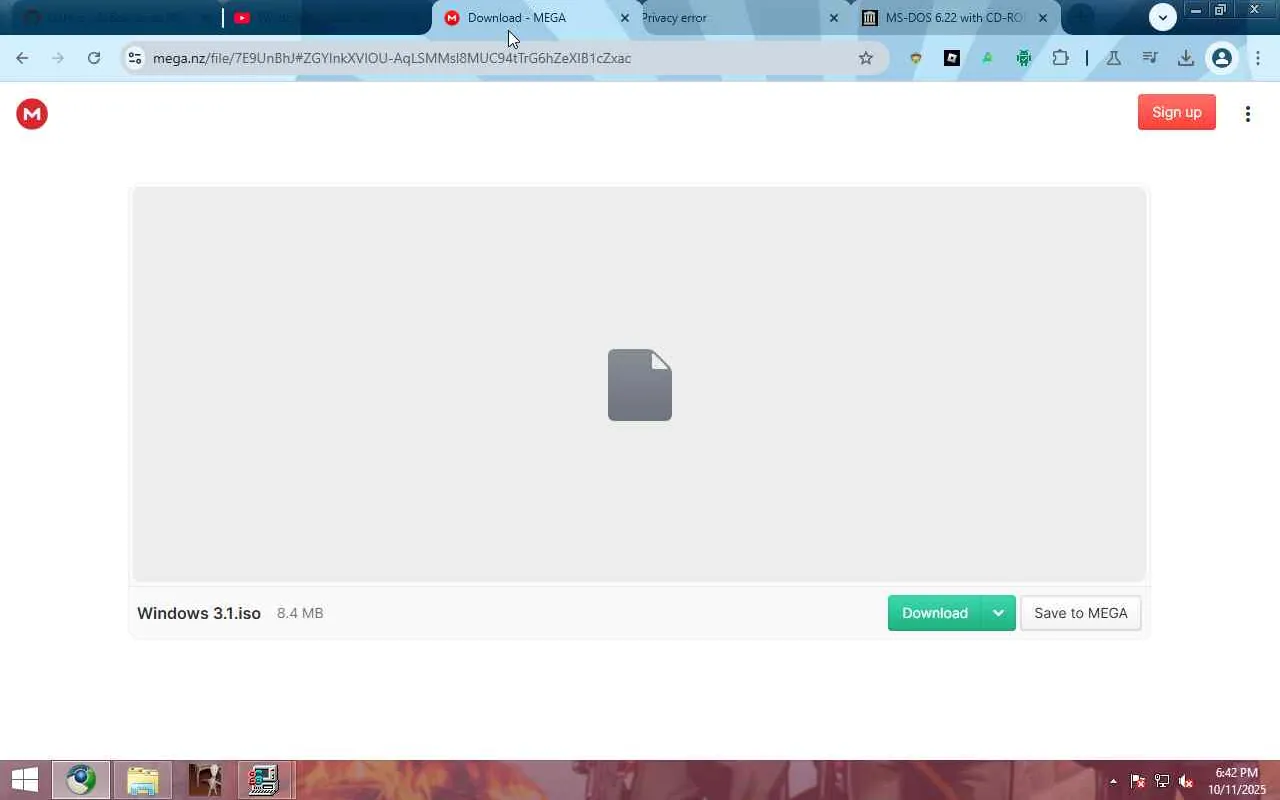Minimize the browser window
1280x800 pixels.
(x=1195, y=10)
